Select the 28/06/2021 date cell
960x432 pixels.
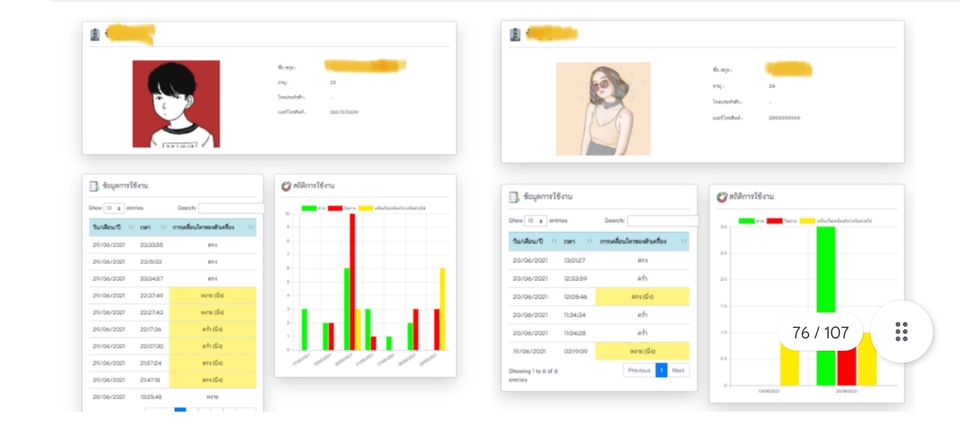(108, 397)
